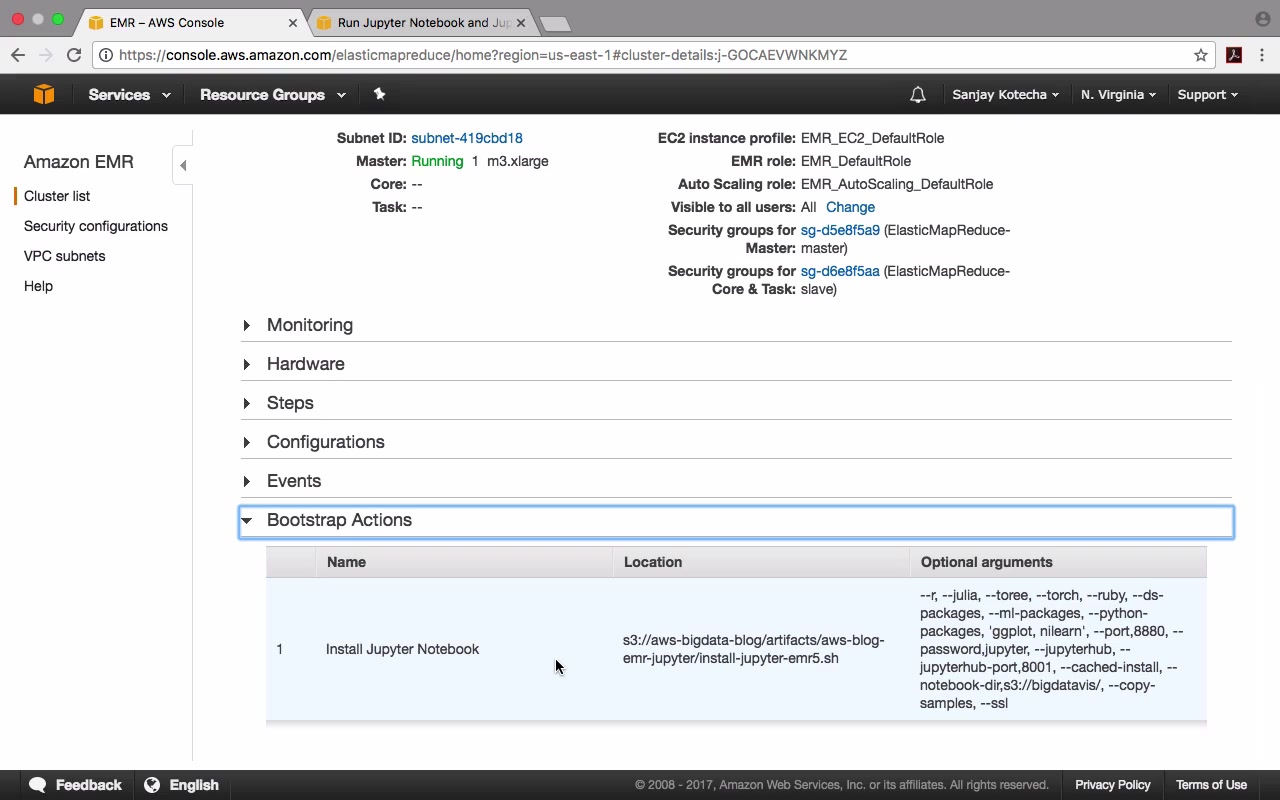Switch to the Run Jupyter Notebook tab
This screenshot has height=800, width=1280.
tap(422, 22)
